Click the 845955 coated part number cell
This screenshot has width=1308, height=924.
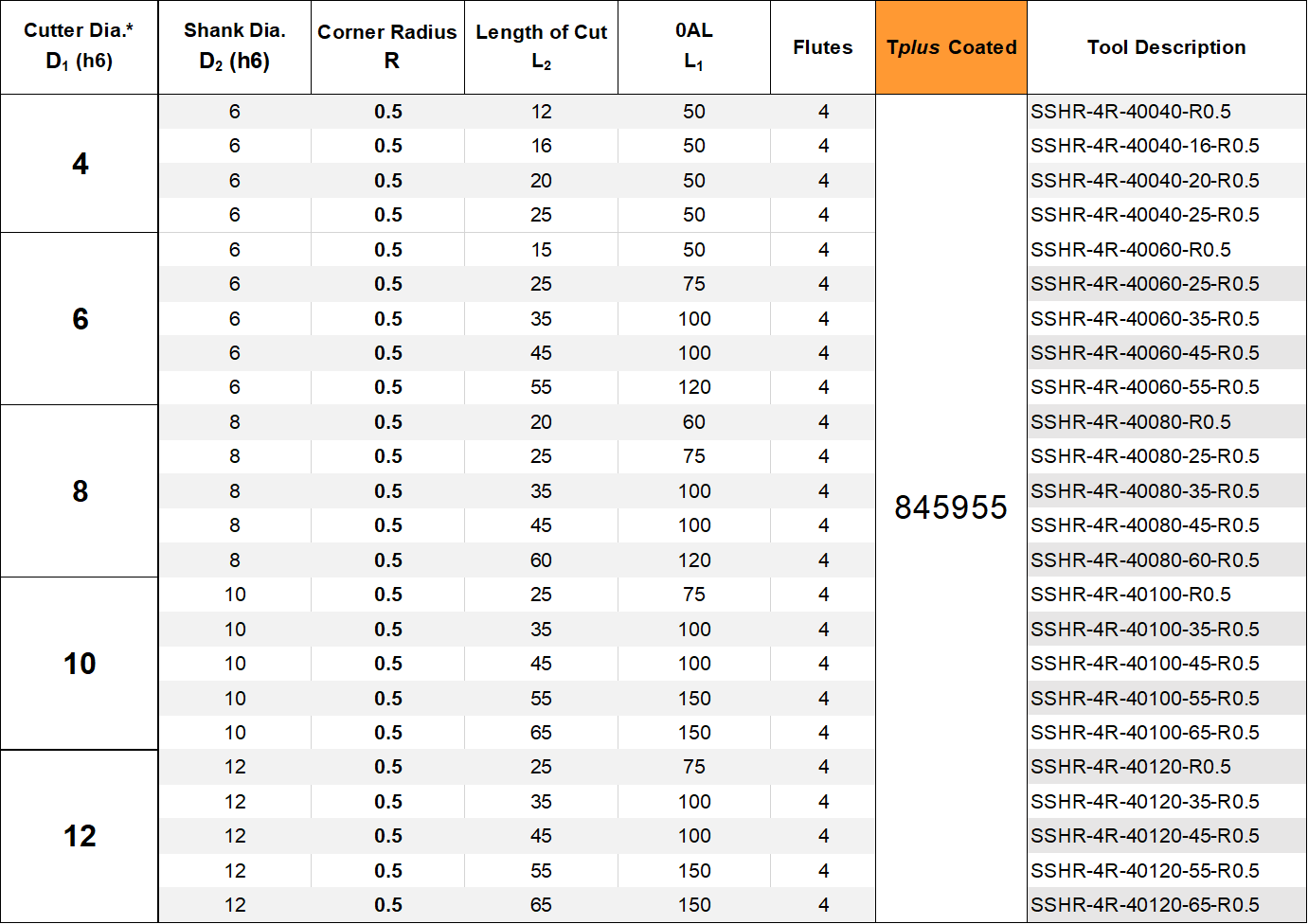click(951, 507)
